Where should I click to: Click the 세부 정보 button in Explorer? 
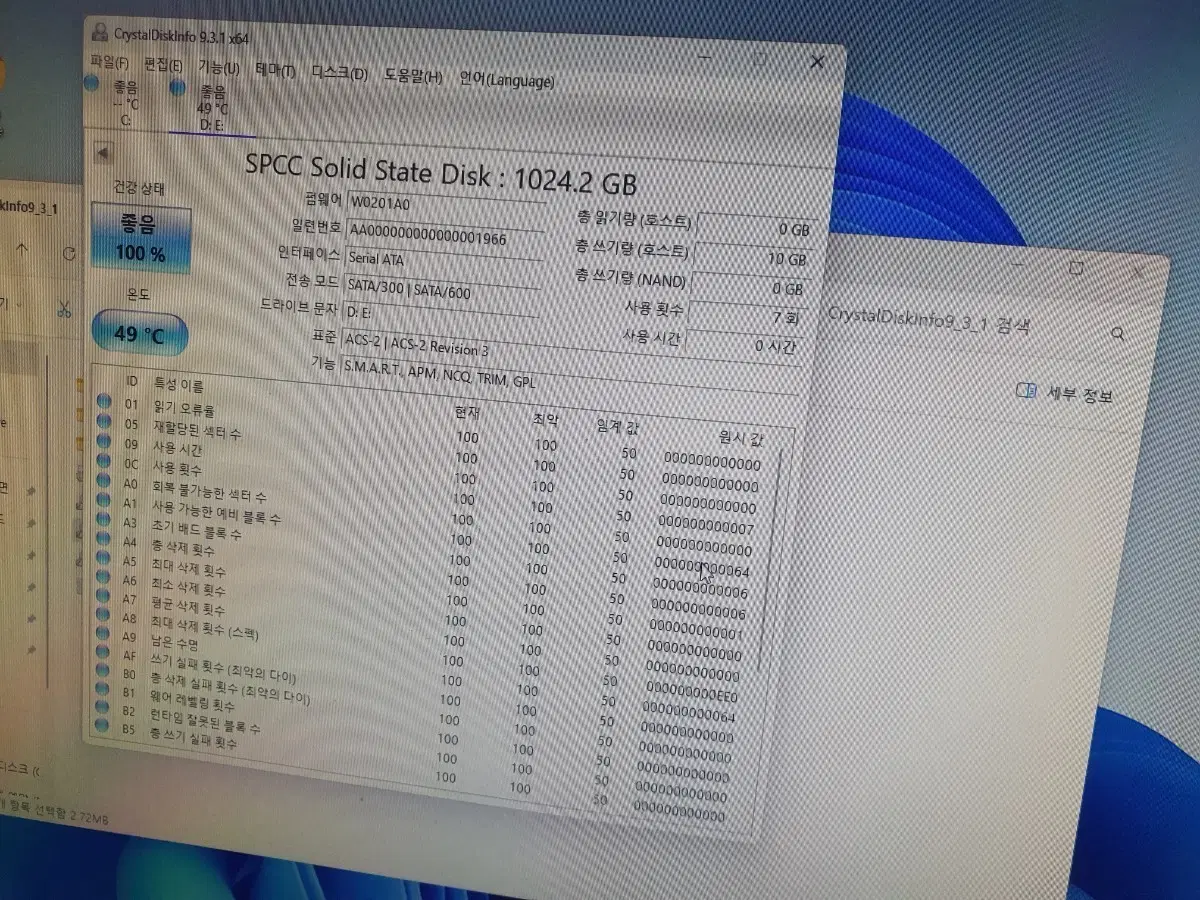point(1064,393)
